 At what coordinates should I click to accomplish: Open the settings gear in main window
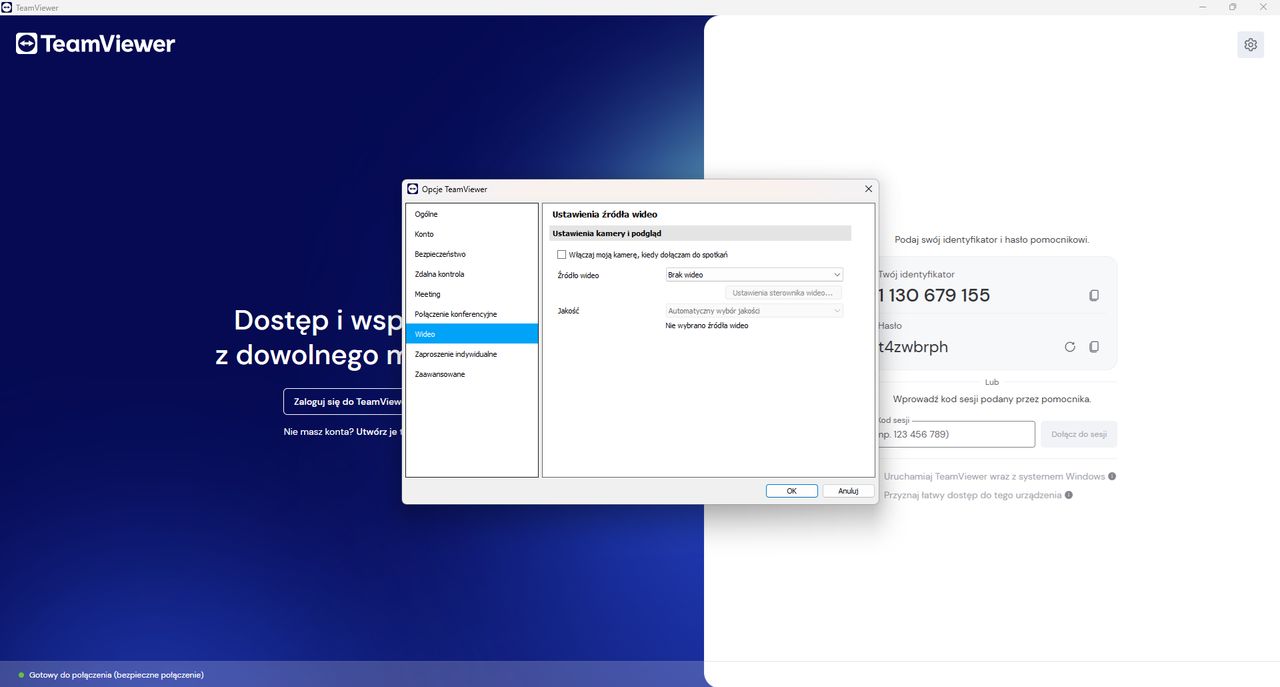1250,44
